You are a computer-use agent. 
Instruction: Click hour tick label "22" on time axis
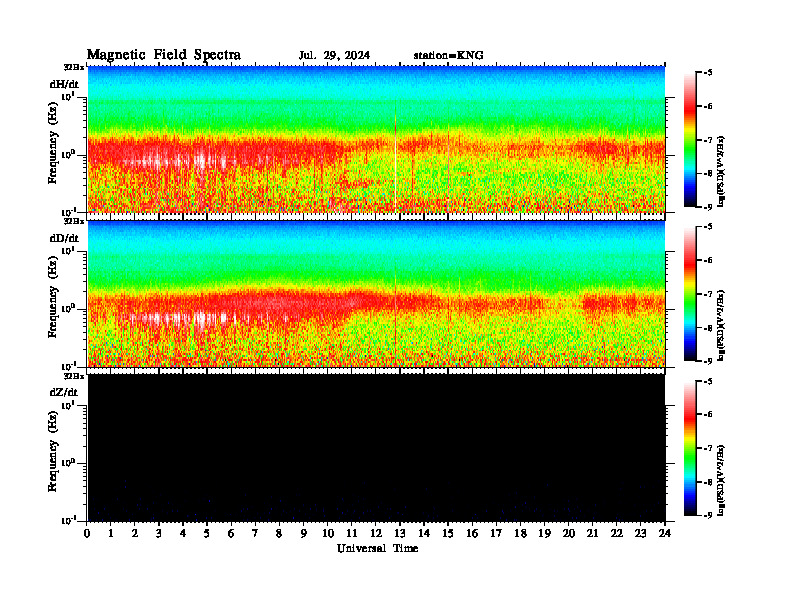(617, 533)
